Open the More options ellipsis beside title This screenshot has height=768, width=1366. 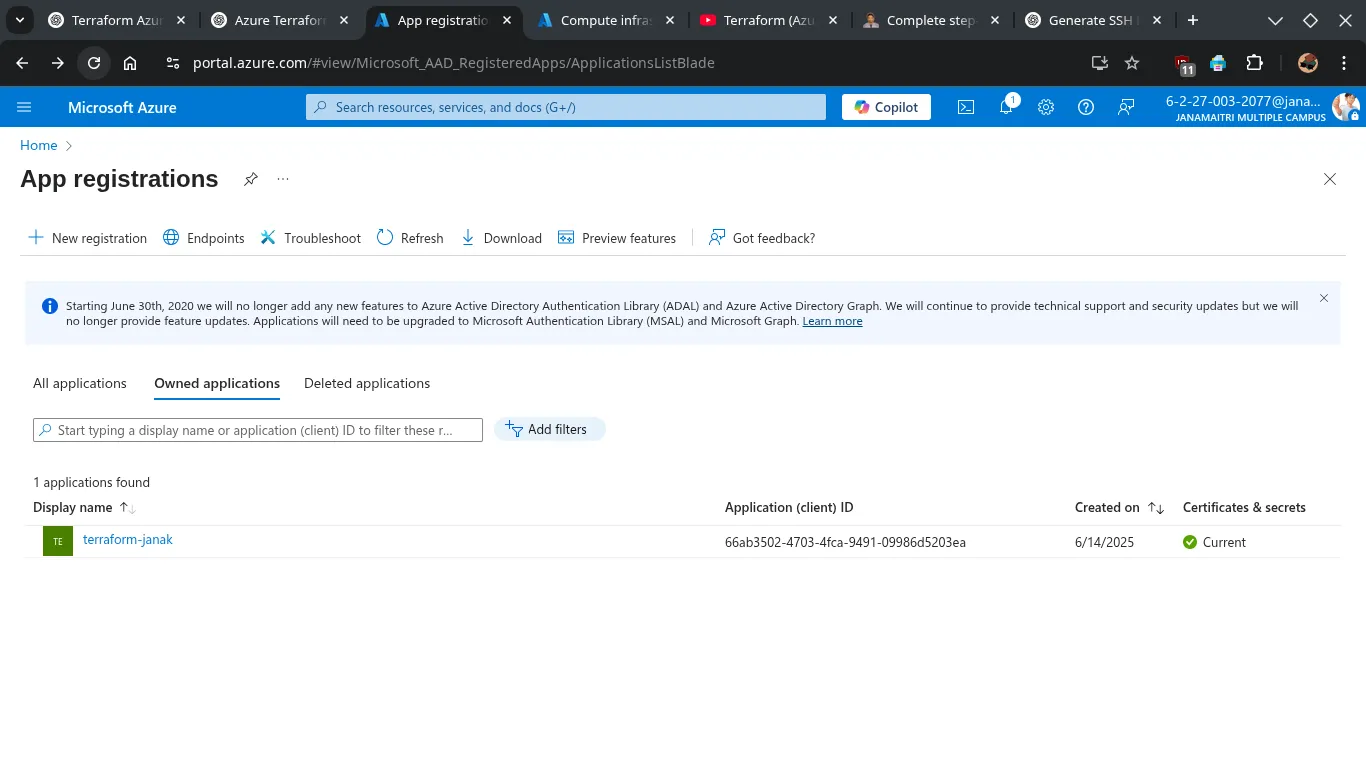[x=283, y=179]
